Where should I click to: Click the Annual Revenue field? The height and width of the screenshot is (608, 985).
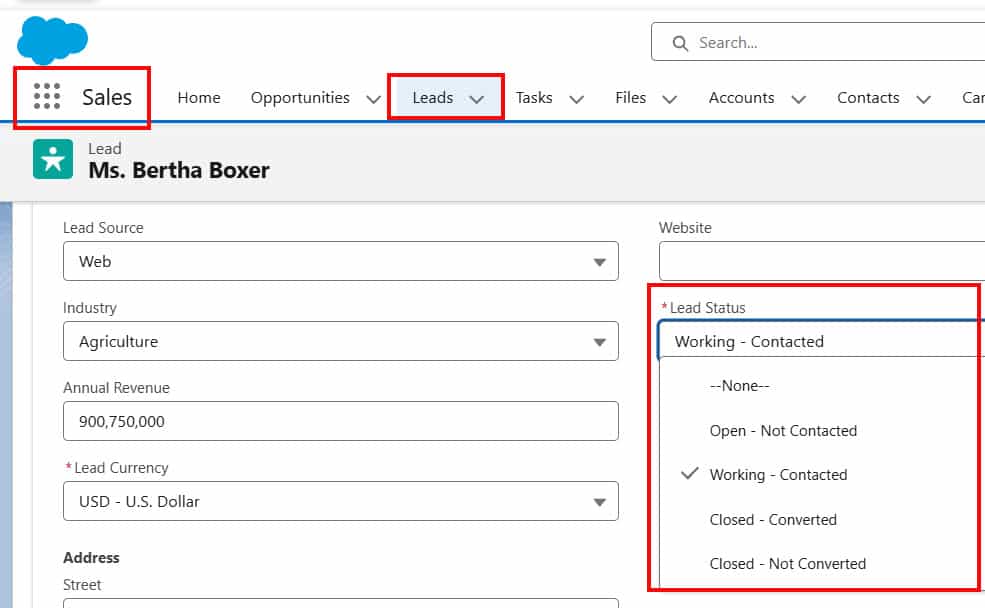pos(340,421)
